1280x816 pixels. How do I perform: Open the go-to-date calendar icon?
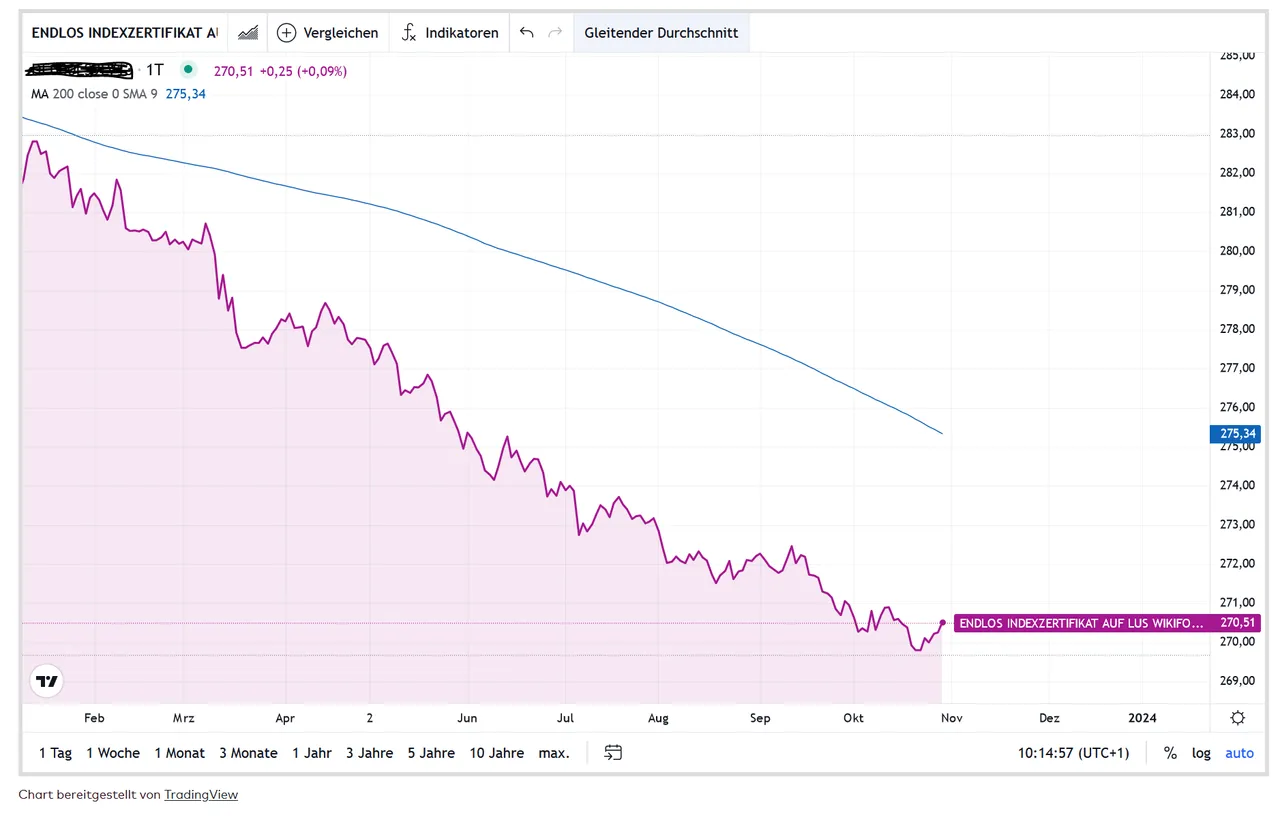point(613,753)
